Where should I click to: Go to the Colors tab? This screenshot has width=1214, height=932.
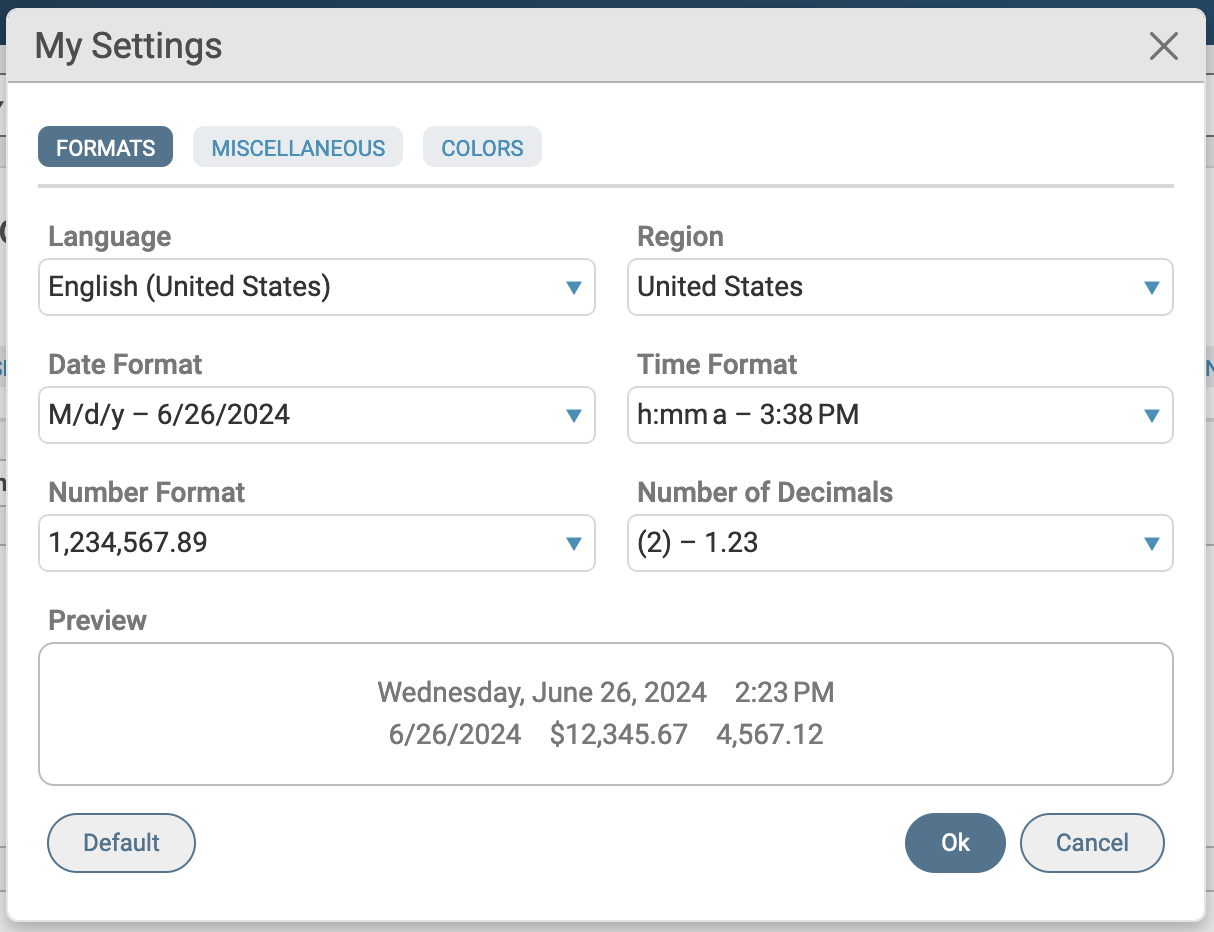482,148
